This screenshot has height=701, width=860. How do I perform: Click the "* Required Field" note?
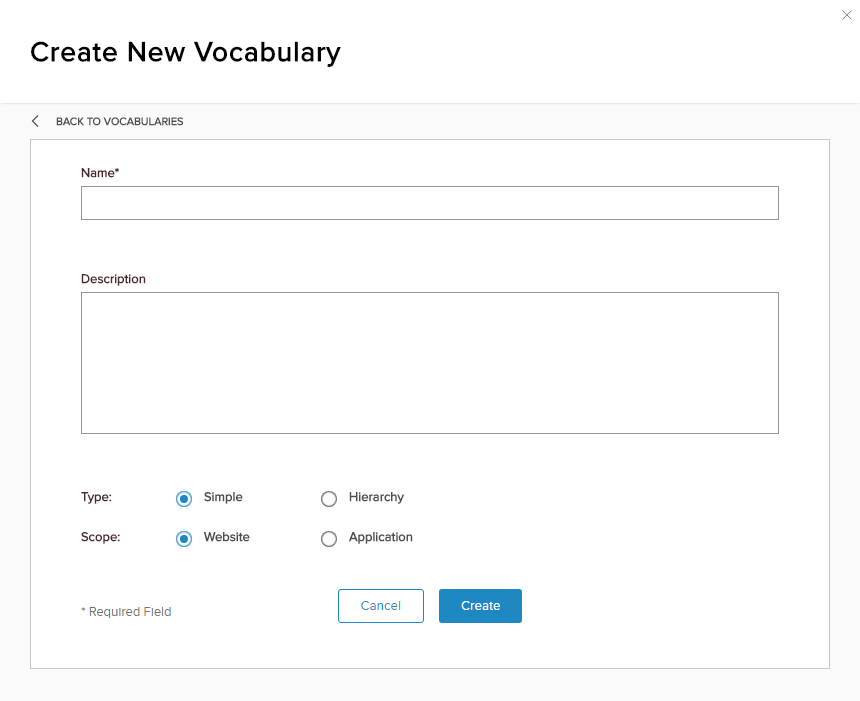(x=126, y=612)
